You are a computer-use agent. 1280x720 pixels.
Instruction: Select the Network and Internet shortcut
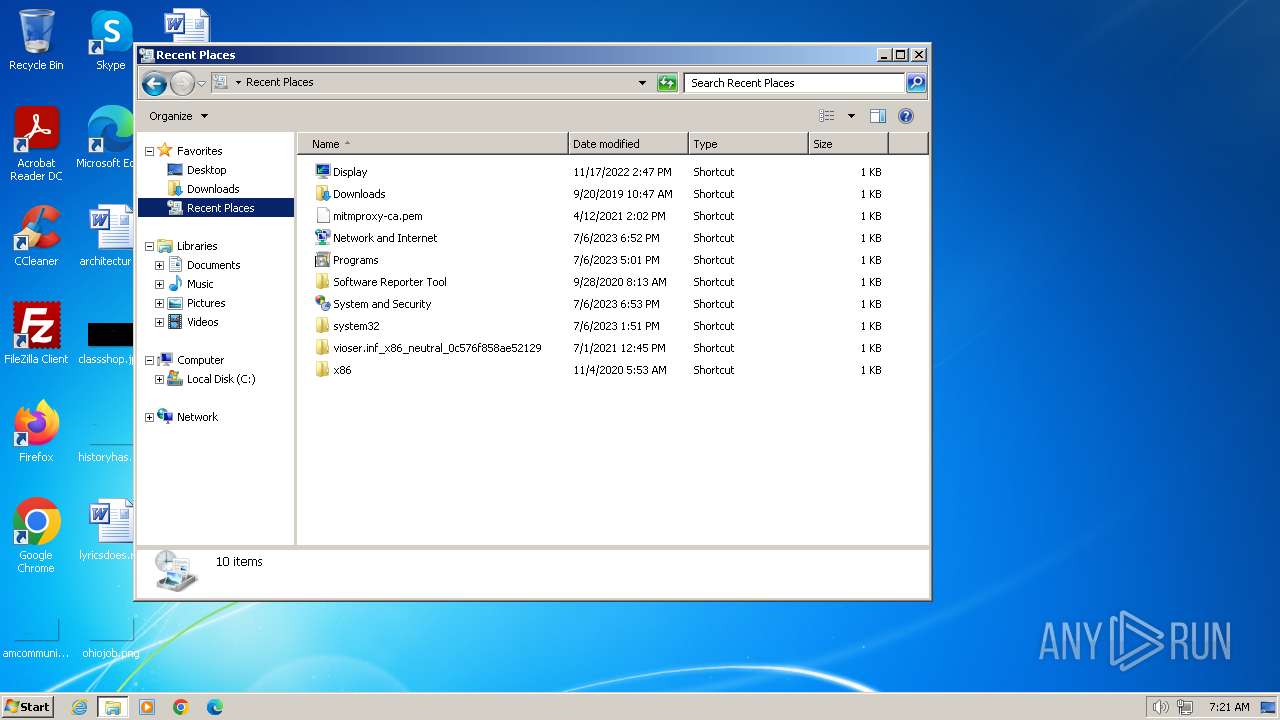click(385, 238)
